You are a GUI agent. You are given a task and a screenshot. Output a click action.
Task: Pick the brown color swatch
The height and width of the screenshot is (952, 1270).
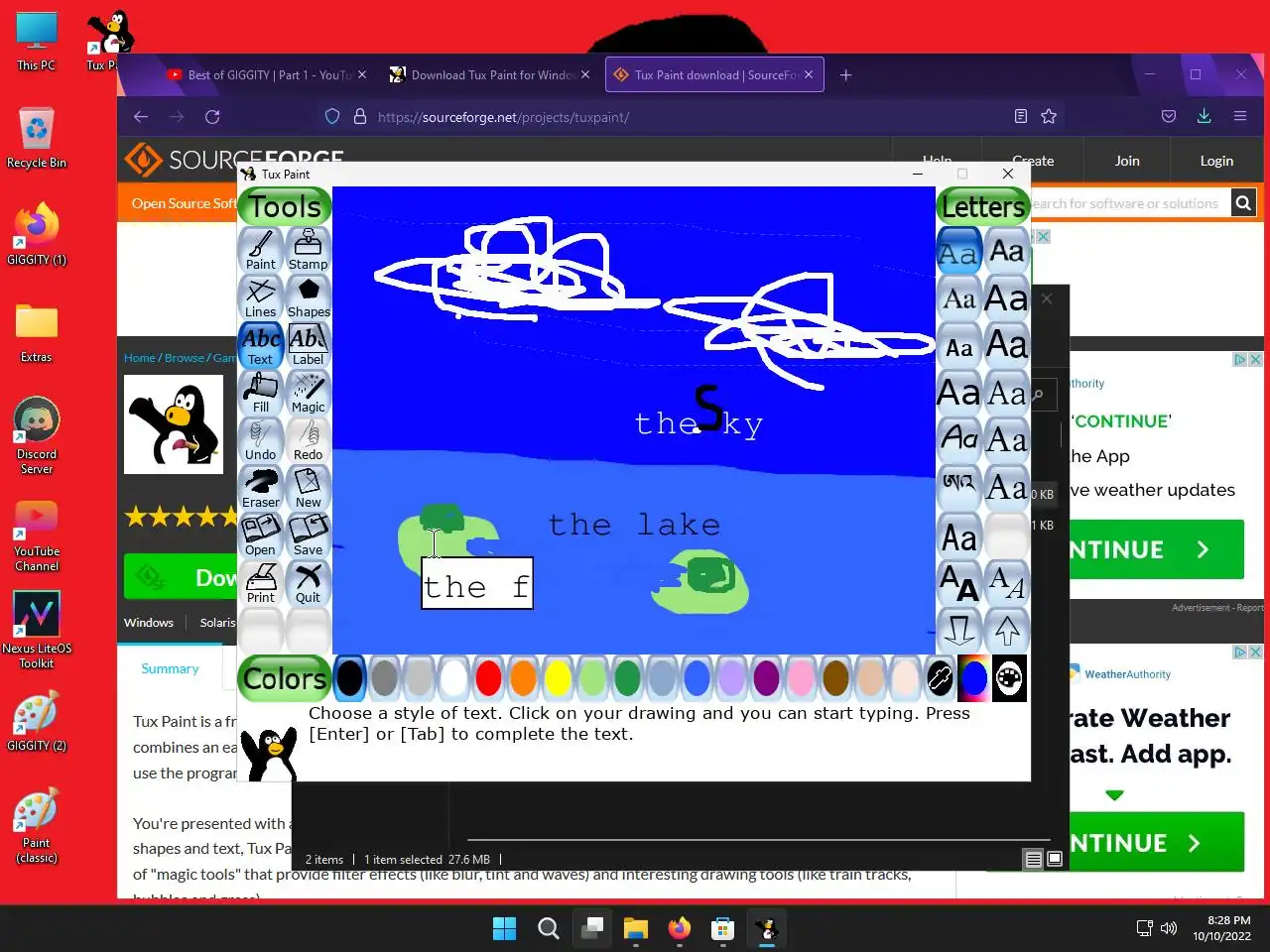coord(835,678)
